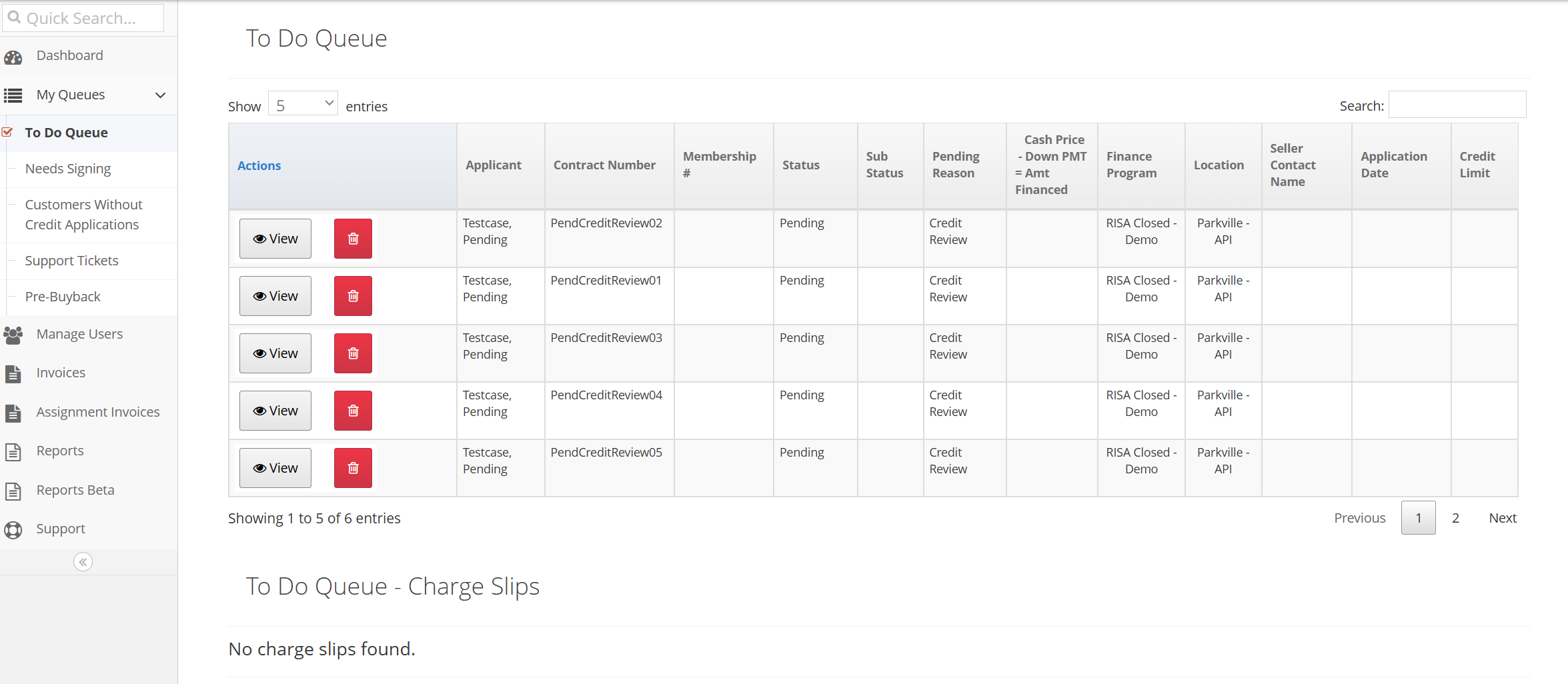This screenshot has height=684, width=1568.
Task: Go to page 2 of results
Action: pos(1455,518)
